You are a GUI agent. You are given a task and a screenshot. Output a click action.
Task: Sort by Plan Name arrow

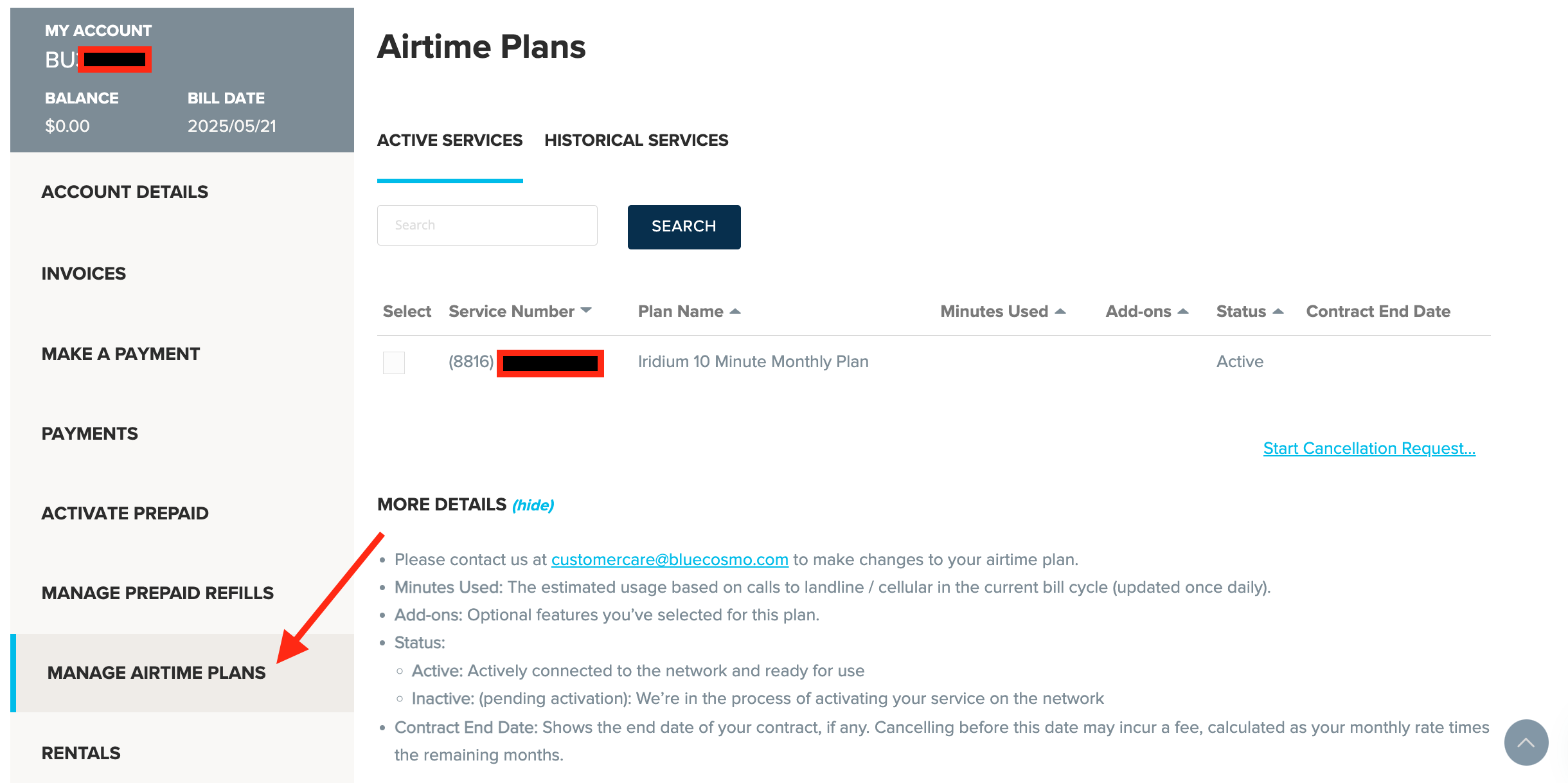(735, 311)
